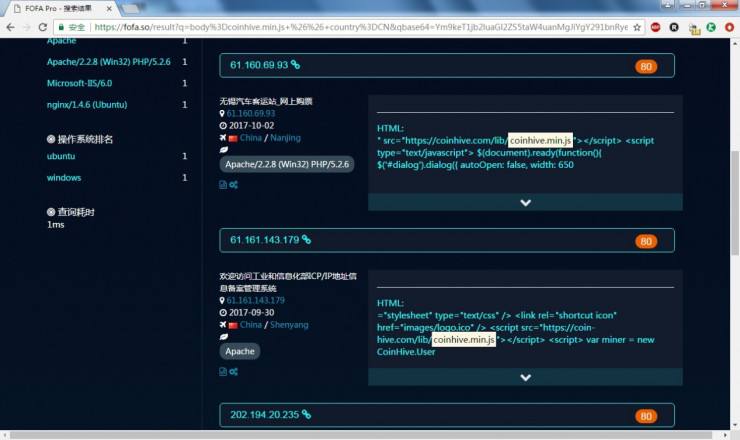This screenshot has height=440, width=740.
Task: Filter by China in Shenyang result
Action: pyautogui.click(x=251, y=325)
